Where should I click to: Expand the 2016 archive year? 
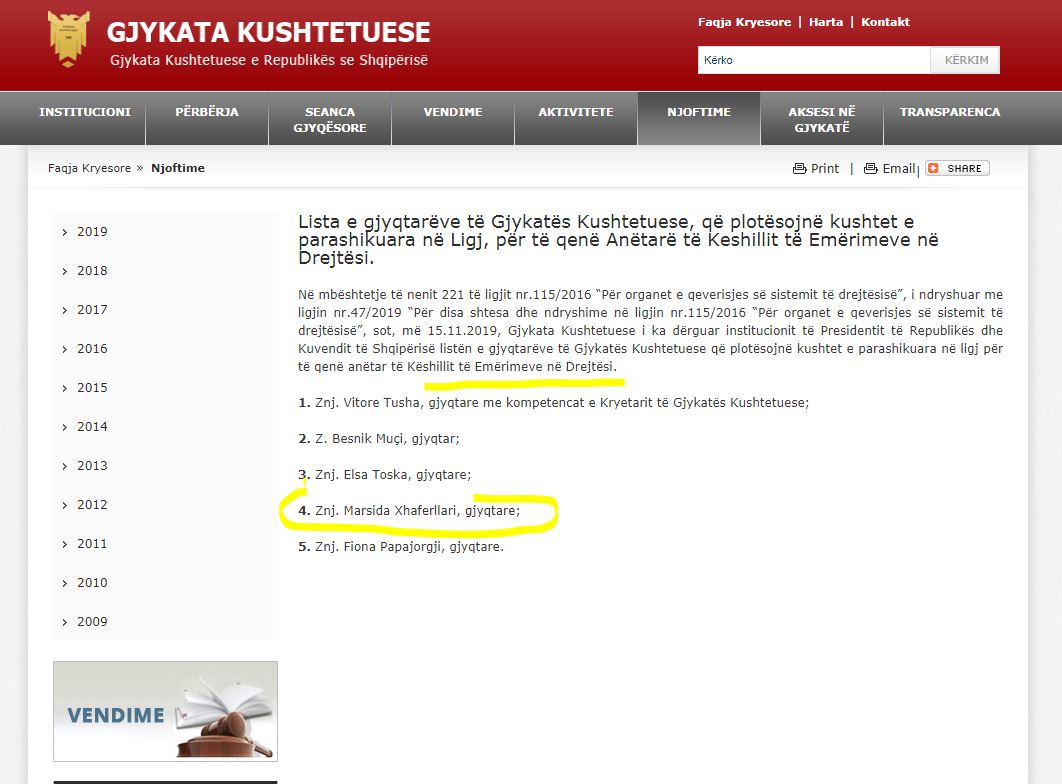click(91, 349)
